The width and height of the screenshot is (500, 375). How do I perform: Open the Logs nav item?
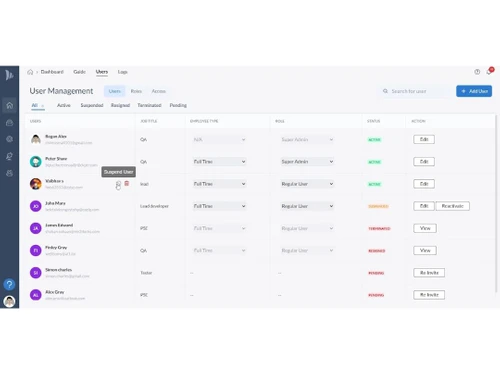click(x=122, y=72)
